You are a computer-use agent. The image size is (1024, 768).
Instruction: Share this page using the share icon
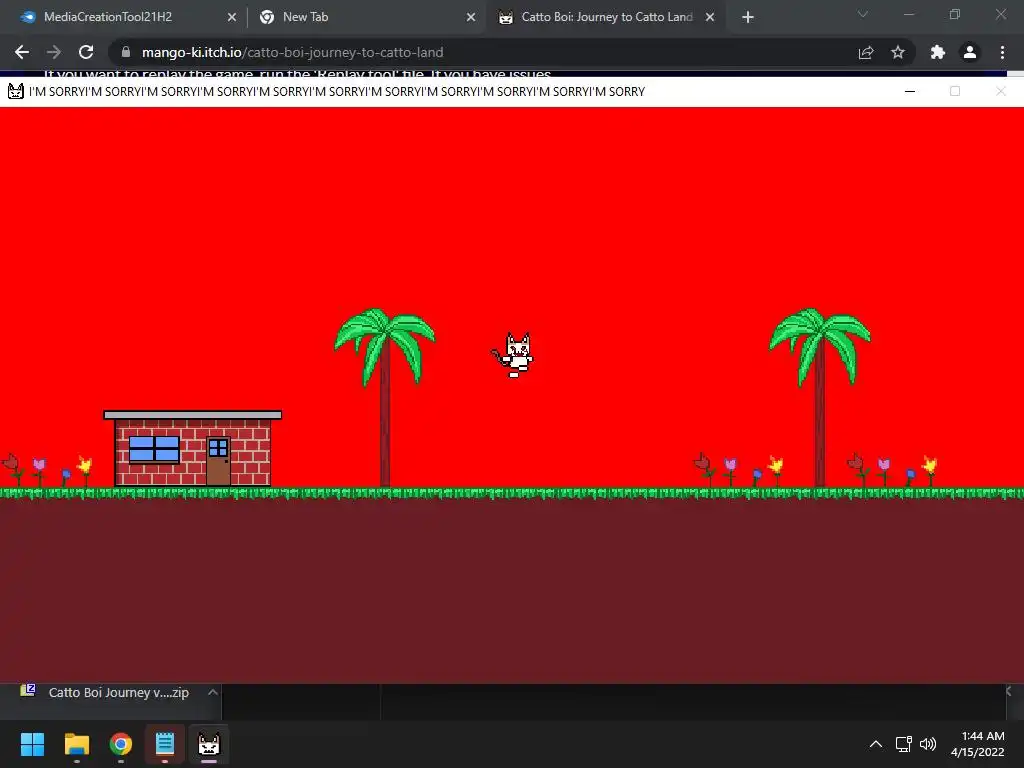(866, 52)
